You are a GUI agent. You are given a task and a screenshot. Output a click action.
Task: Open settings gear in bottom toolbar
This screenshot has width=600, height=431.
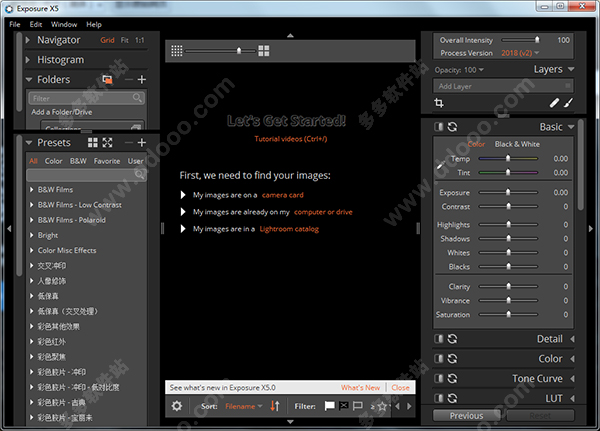coord(177,406)
